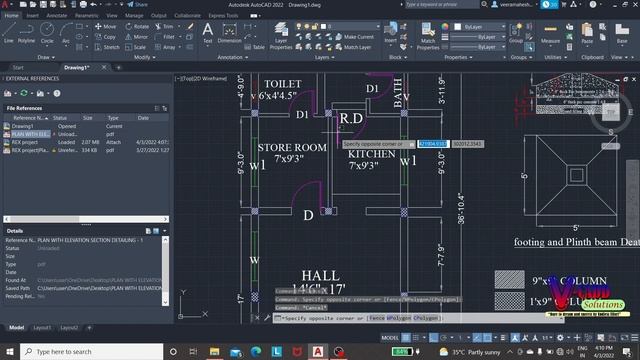Click Refresh icon in External References

[24, 93]
